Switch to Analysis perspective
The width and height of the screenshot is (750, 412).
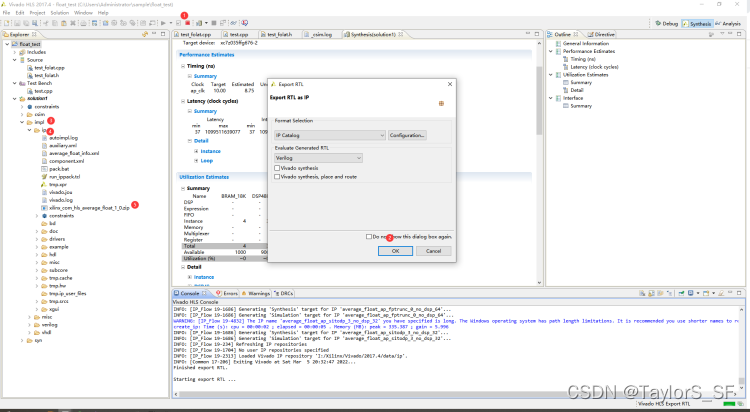[728, 23]
